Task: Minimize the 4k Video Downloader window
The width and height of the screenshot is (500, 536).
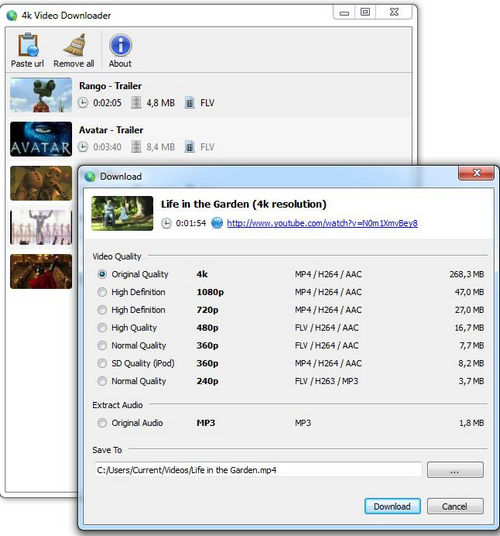Action: 344,13
